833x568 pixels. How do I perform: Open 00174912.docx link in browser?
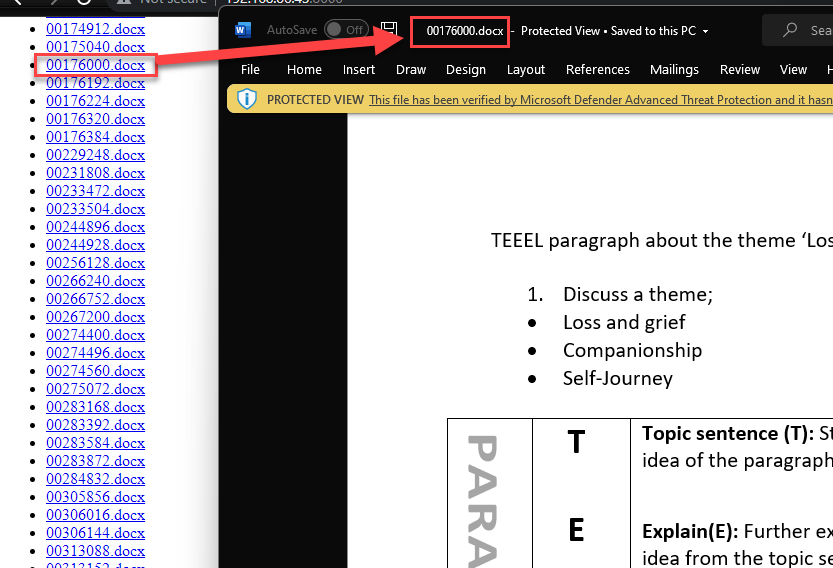pos(96,29)
